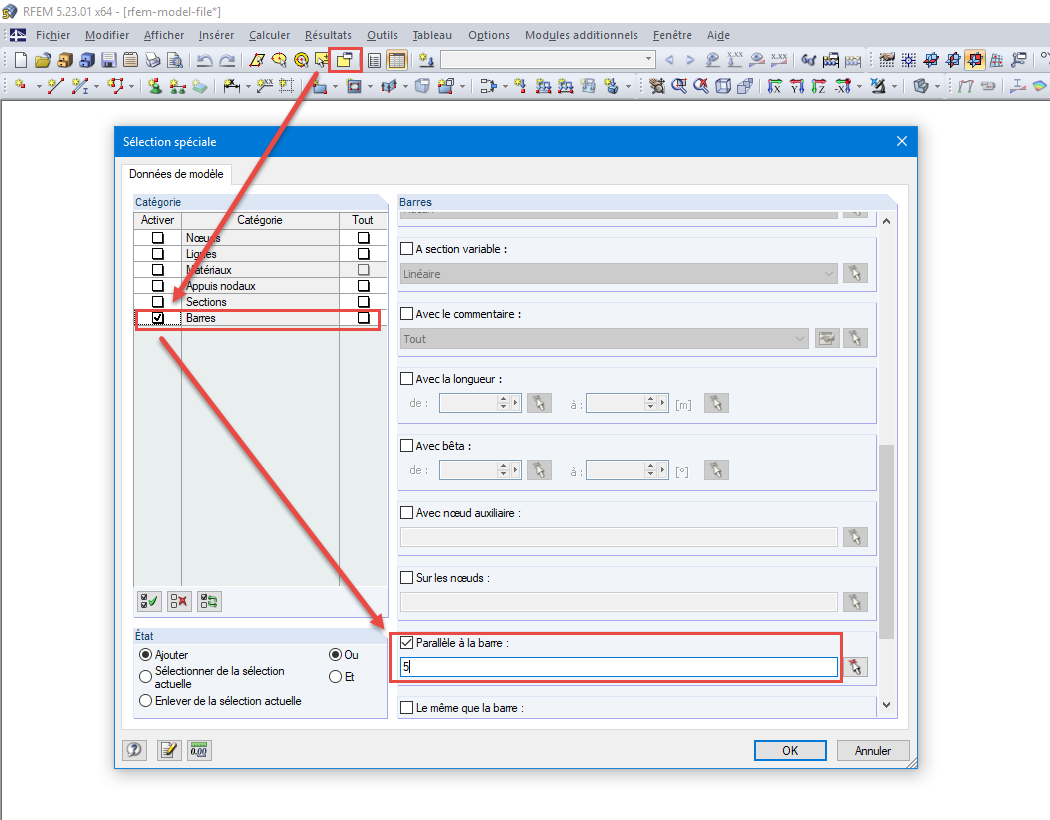Enable Avec la longueur option
1050x820 pixels.
(x=406, y=378)
